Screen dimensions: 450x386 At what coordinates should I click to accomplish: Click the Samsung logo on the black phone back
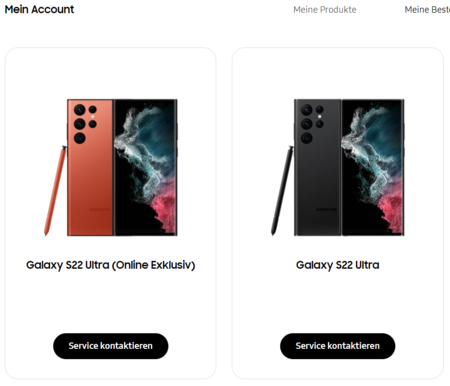(326, 210)
